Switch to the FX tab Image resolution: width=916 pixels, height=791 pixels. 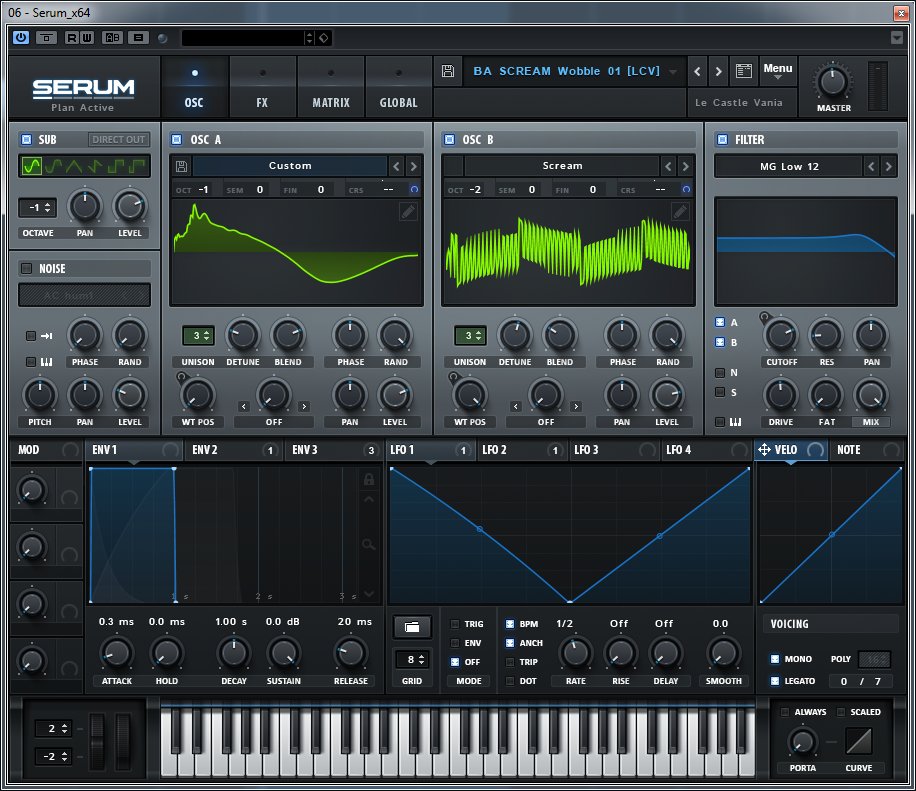[262, 88]
